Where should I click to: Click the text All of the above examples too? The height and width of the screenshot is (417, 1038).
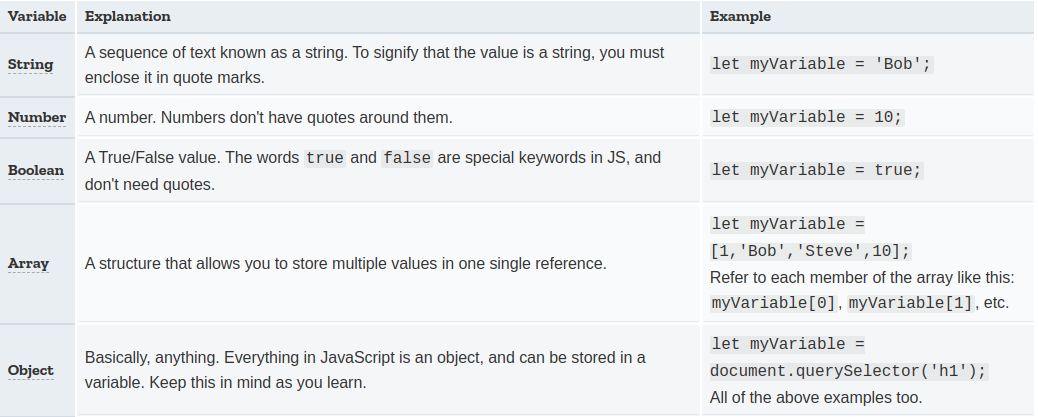click(816, 398)
